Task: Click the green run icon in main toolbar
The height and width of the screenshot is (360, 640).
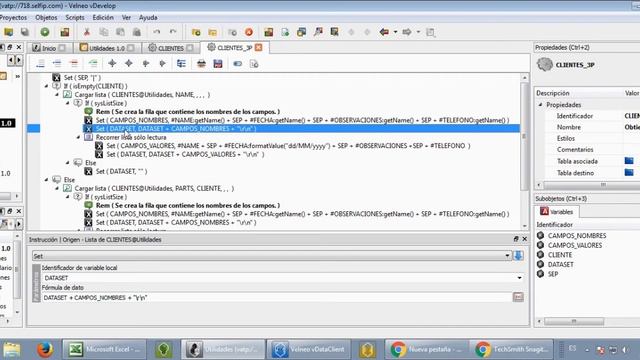Action: click(x=45, y=32)
